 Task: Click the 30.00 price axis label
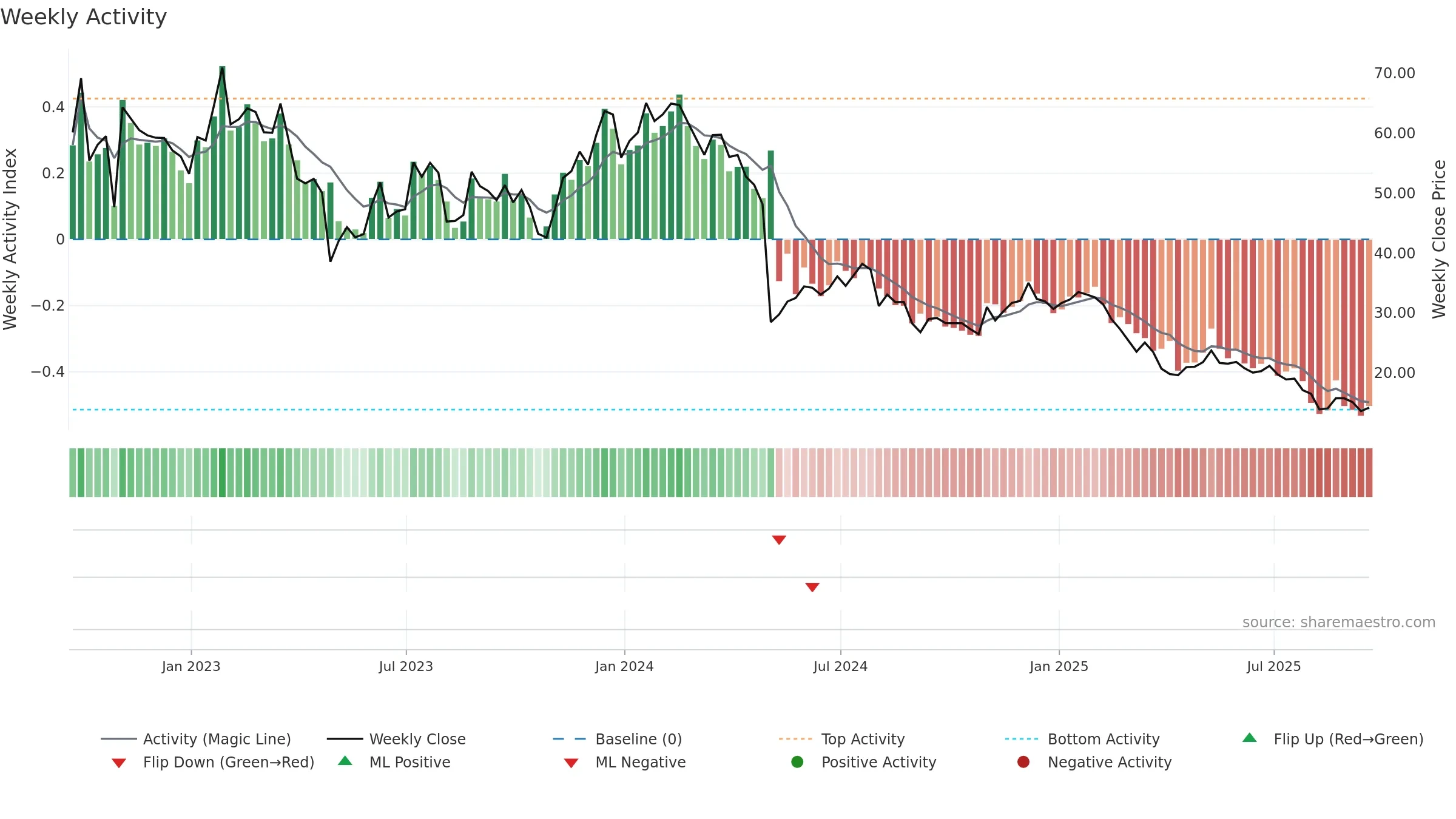[1394, 312]
